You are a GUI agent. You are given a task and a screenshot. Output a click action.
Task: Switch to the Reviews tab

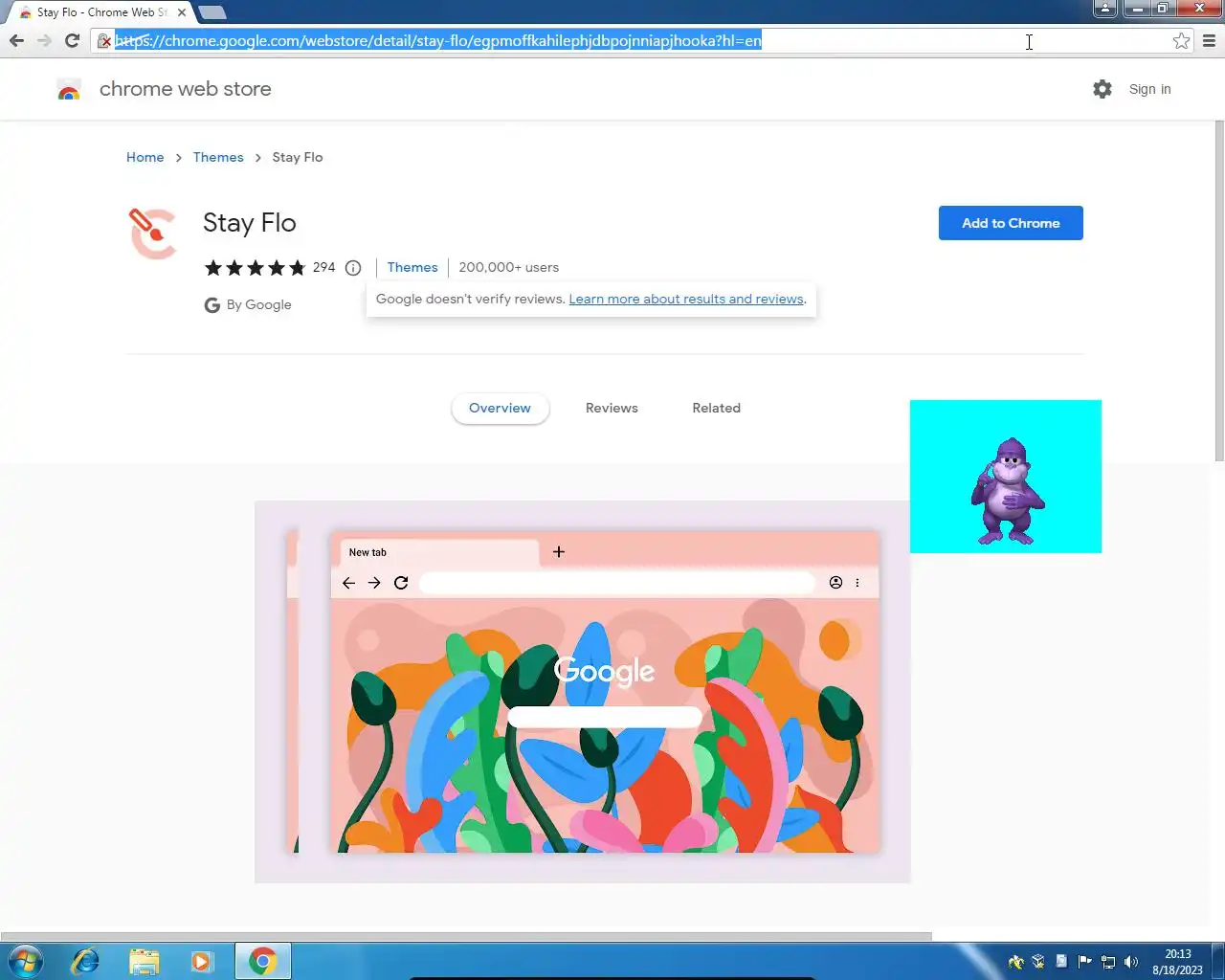(612, 408)
